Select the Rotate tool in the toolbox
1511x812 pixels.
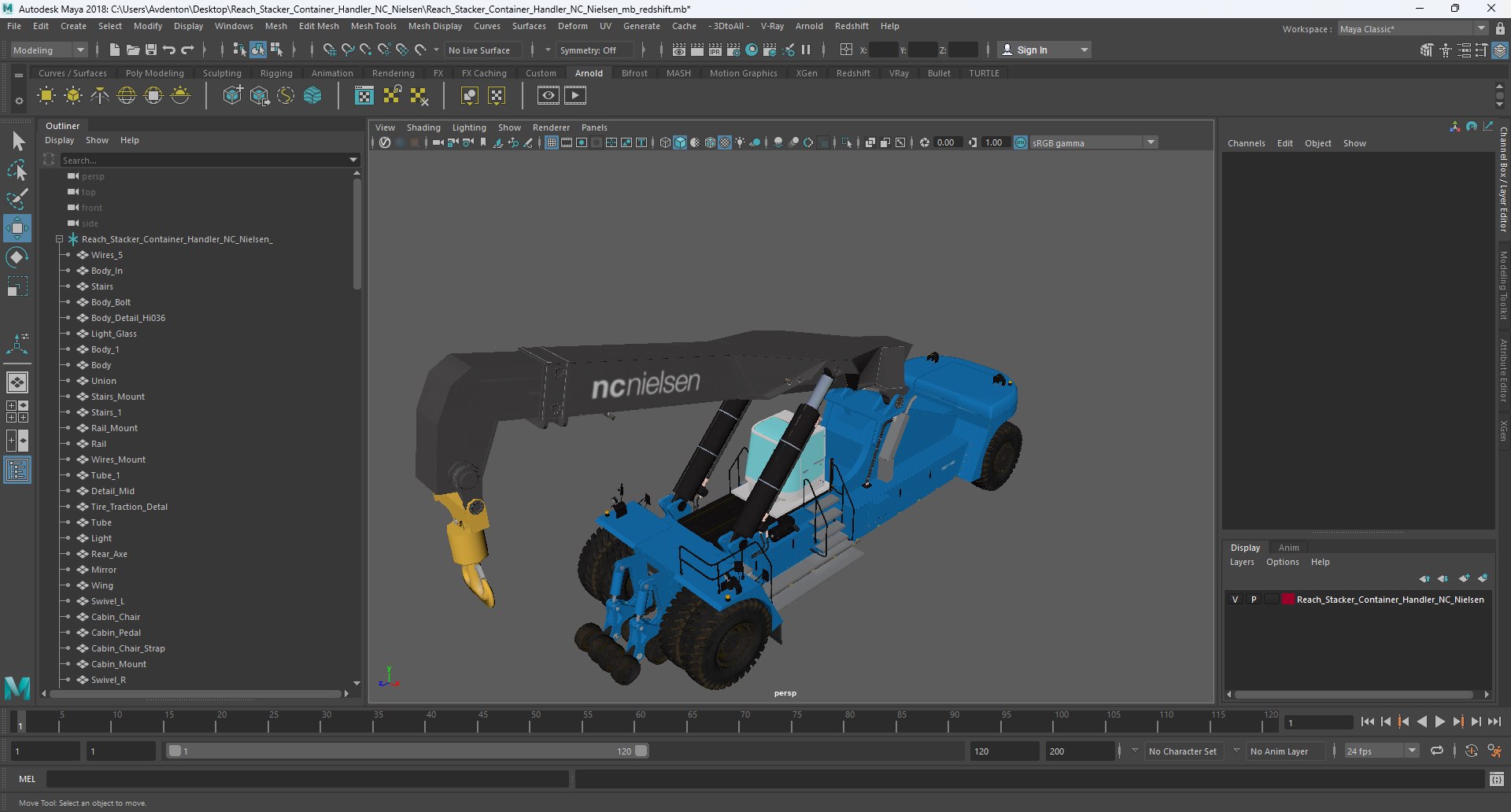[x=17, y=257]
